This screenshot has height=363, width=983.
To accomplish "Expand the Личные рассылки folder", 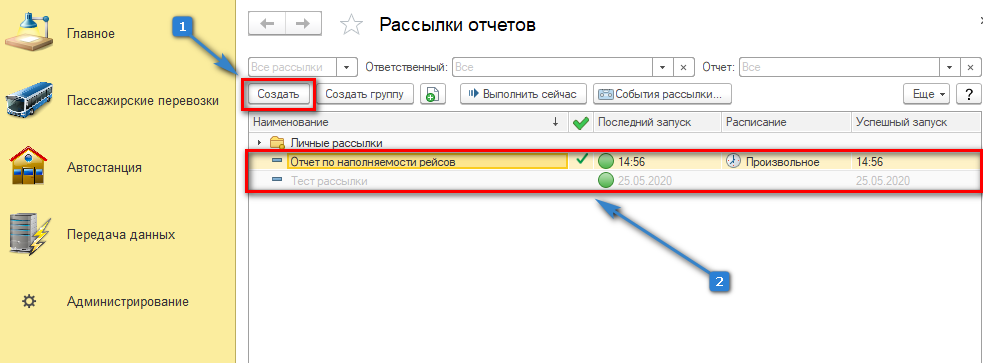I will click(259, 143).
